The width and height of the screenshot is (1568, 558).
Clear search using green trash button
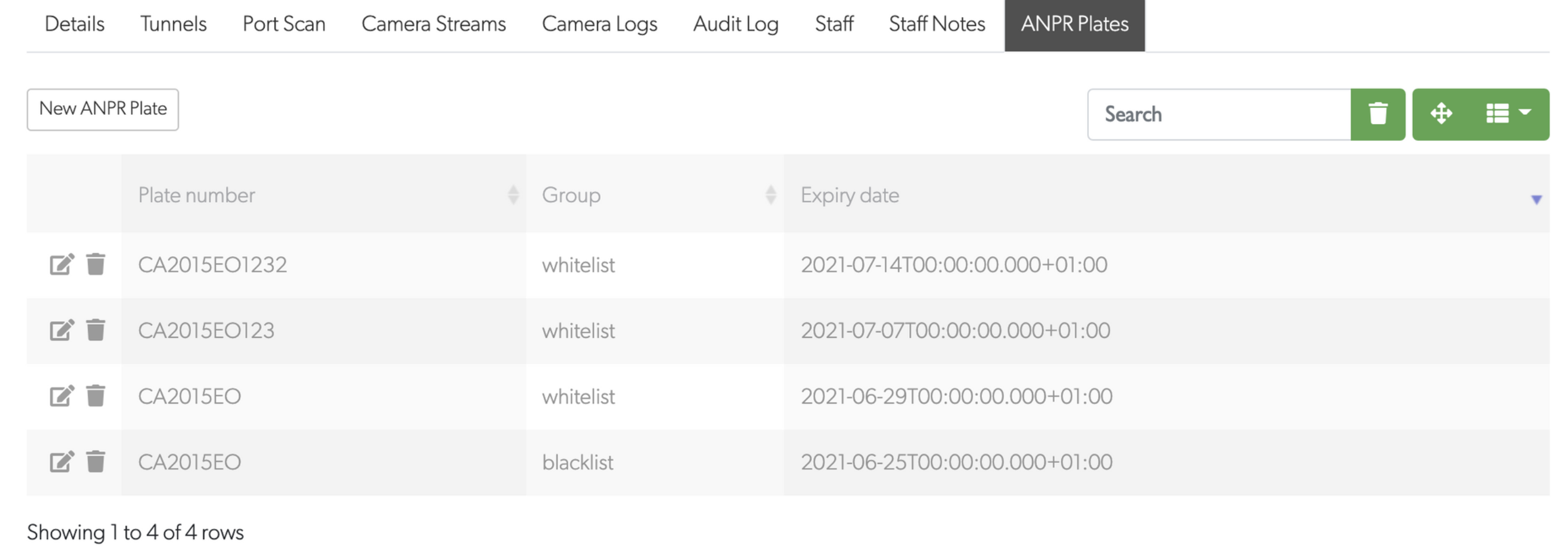(1378, 114)
